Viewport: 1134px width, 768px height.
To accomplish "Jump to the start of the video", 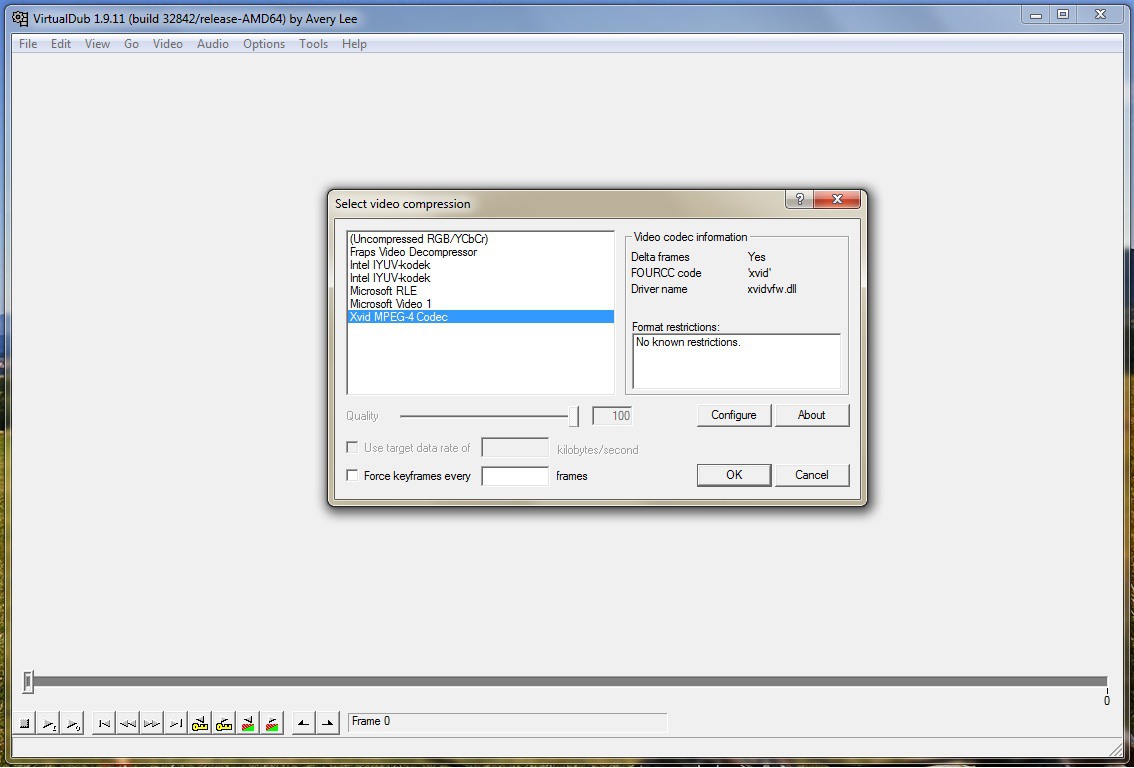I will 104,723.
